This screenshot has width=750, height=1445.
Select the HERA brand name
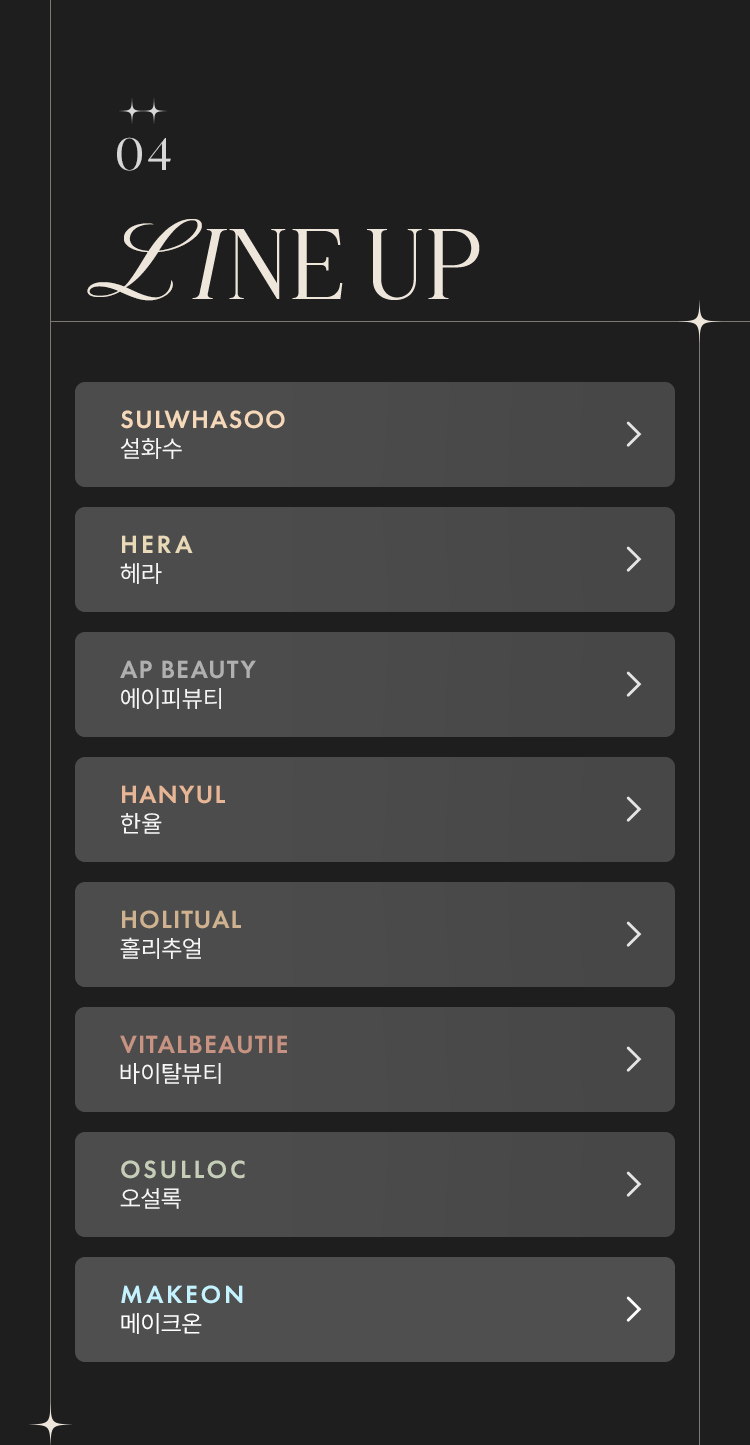tap(157, 545)
